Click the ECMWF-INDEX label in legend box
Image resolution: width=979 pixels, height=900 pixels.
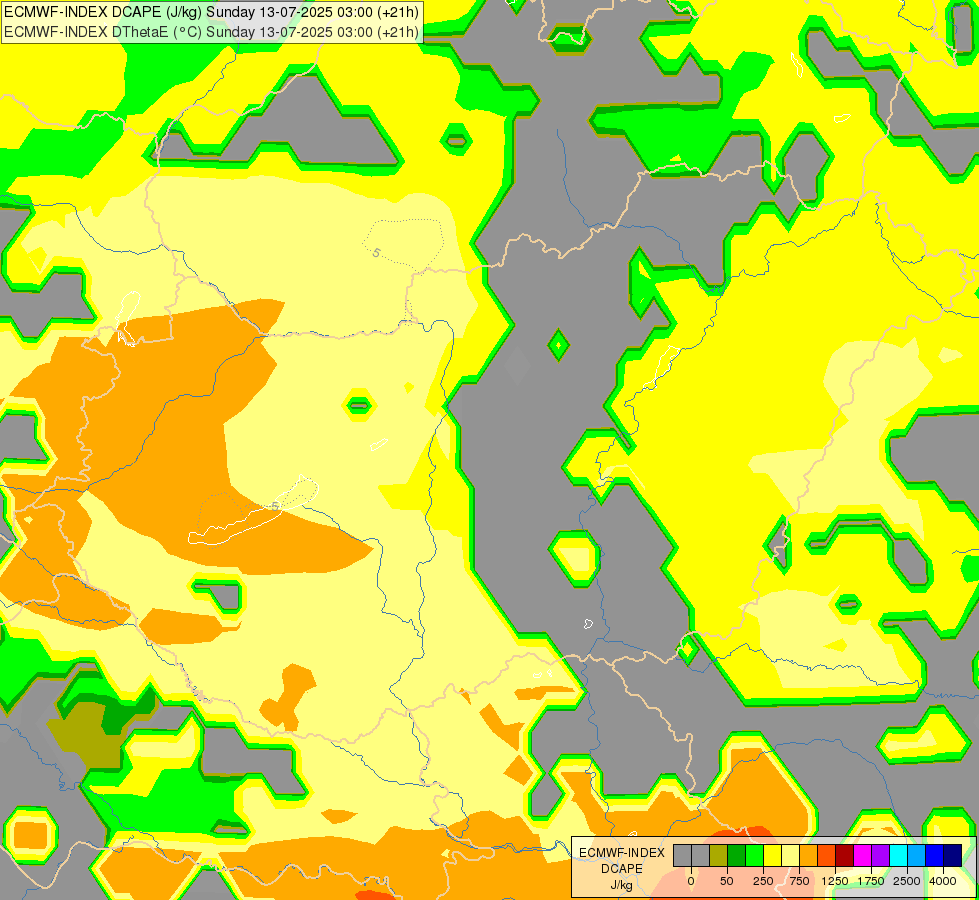pyautogui.click(x=622, y=853)
